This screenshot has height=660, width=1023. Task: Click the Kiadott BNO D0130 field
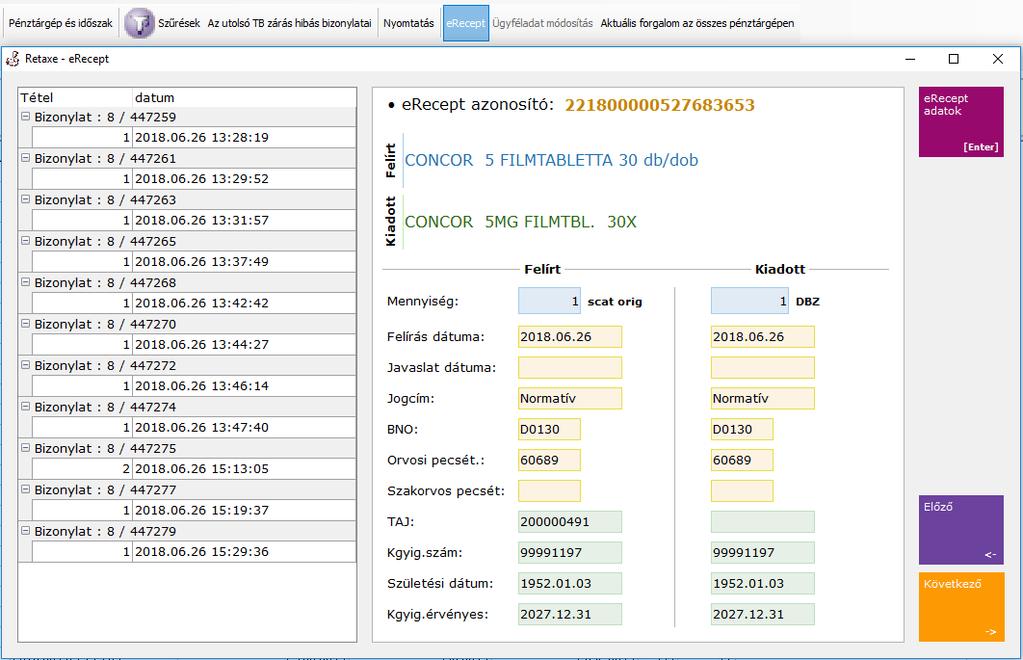742,429
